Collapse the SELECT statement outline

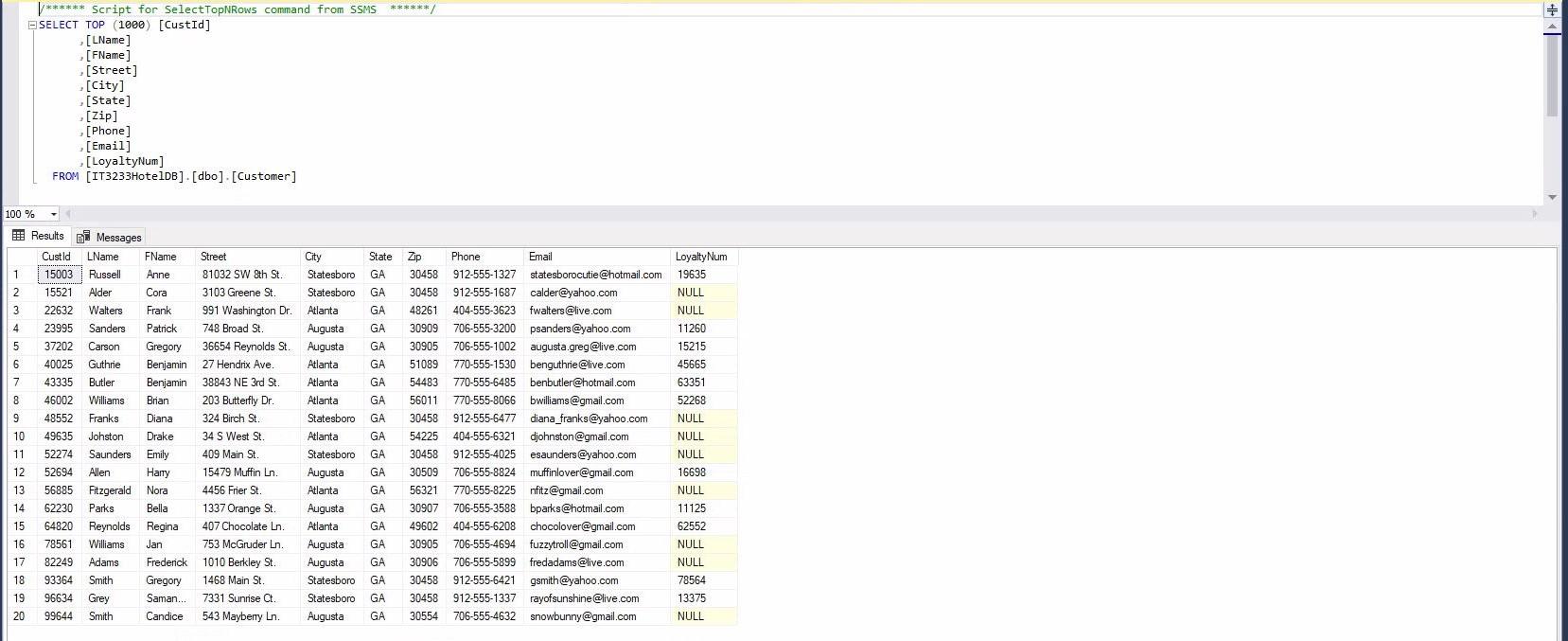(33, 26)
